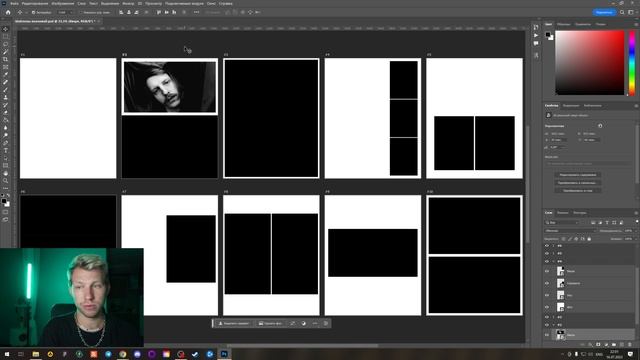The image size is (640, 360).
Task: Open the workspace switcher at top right
Action: pos(631,12)
